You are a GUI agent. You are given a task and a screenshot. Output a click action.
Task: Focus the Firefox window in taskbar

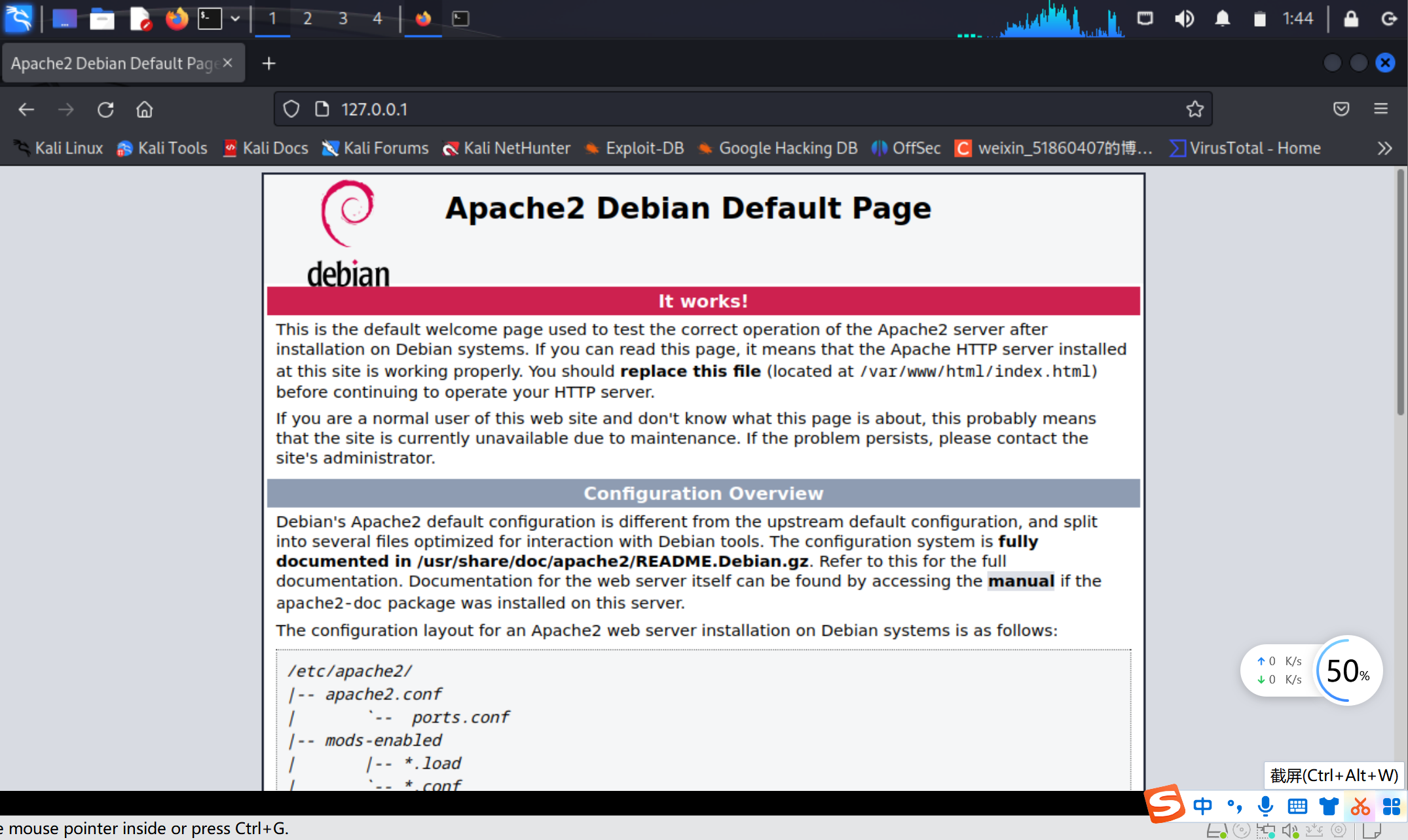coord(423,19)
